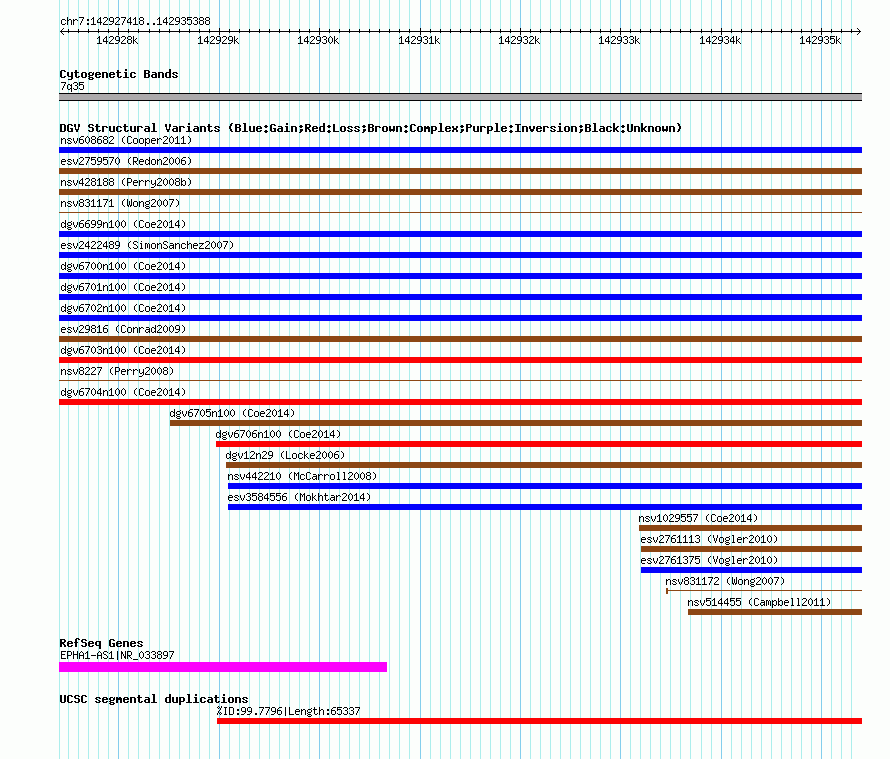Click the ruler's left arrowhead
This screenshot has height=759, width=890.
click(x=62, y=31)
